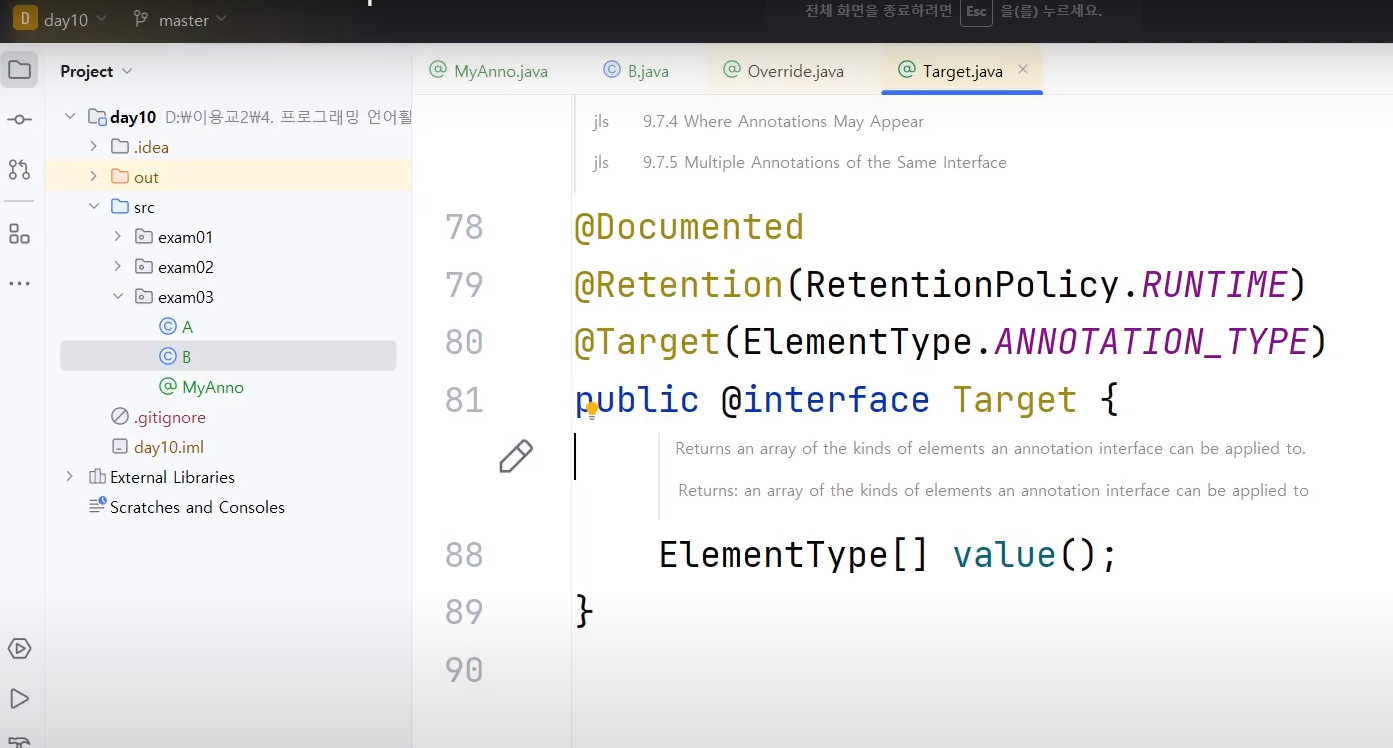The image size is (1393, 748).
Task: Select the out folder row
Action: pyautogui.click(x=228, y=177)
